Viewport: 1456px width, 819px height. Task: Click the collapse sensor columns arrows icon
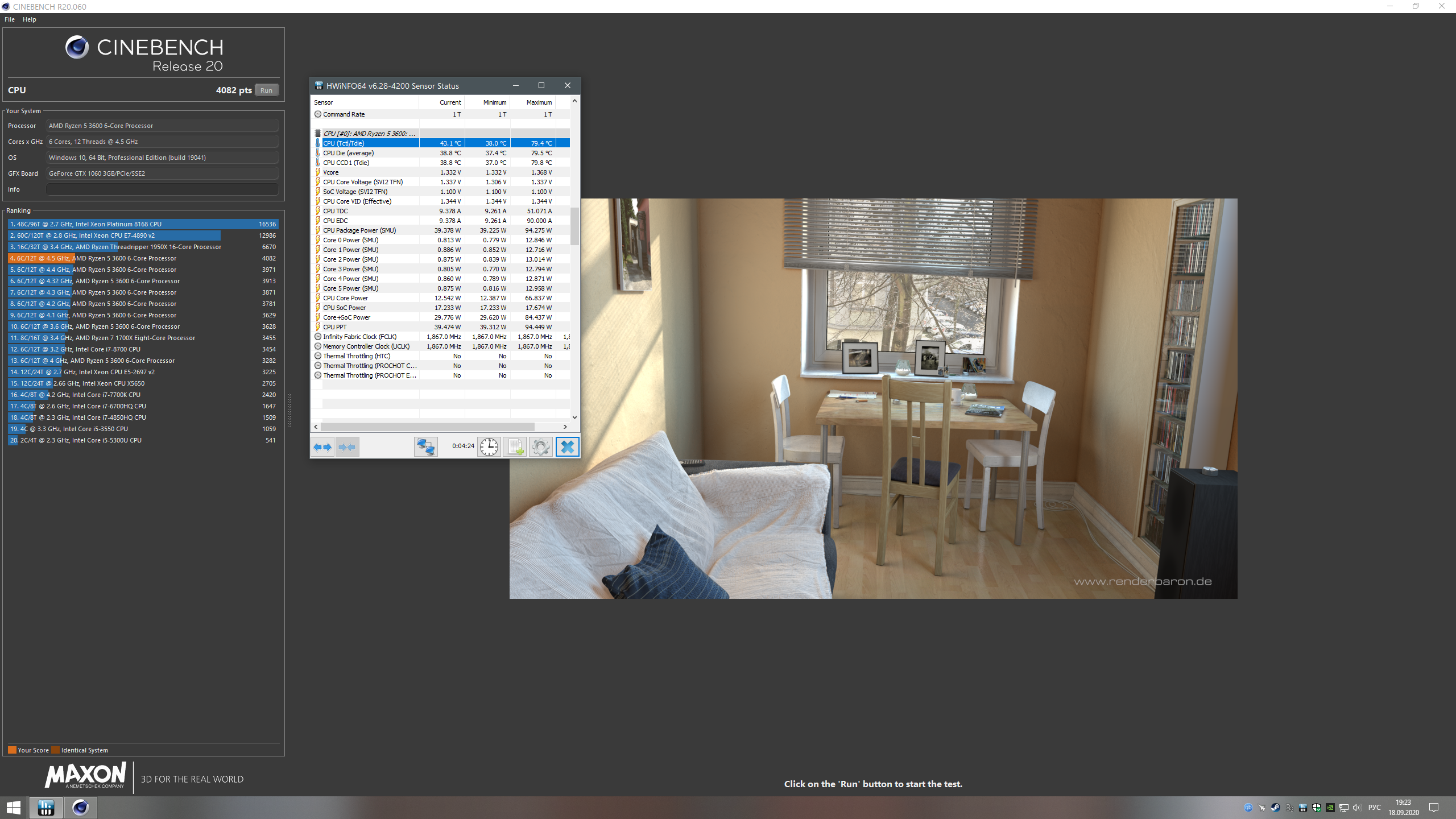coord(347,446)
